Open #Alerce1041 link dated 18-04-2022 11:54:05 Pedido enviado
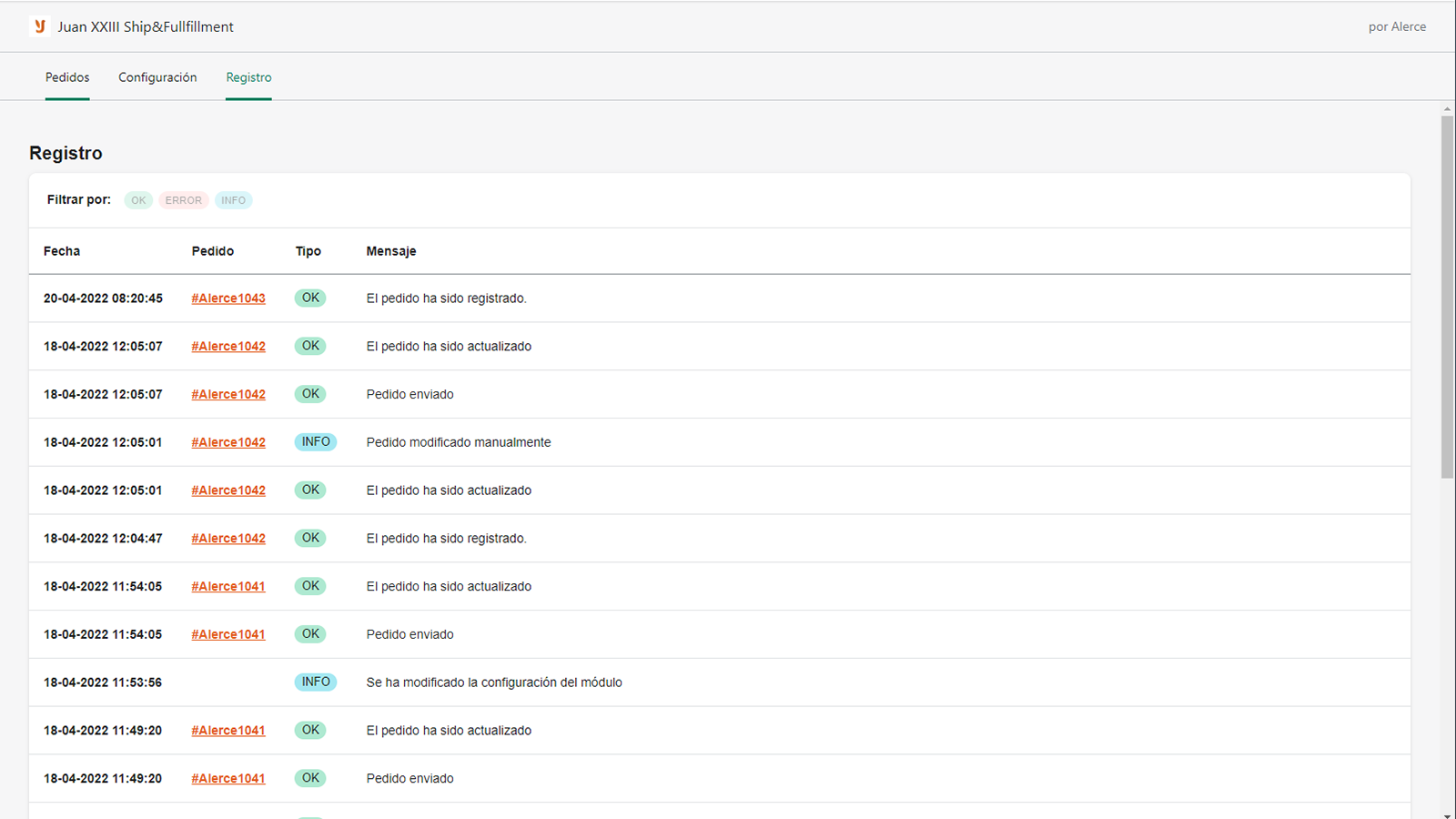Image resolution: width=1456 pixels, height=819 pixels. (x=228, y=634)
